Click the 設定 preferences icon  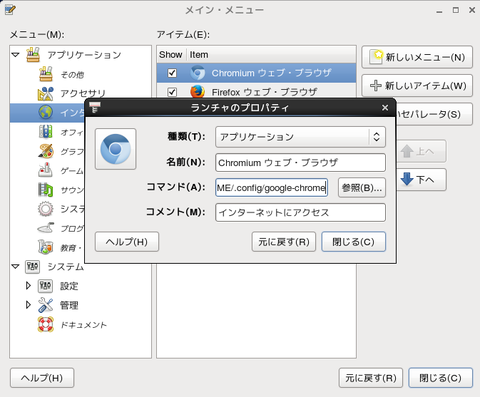[x=45, y=286]
